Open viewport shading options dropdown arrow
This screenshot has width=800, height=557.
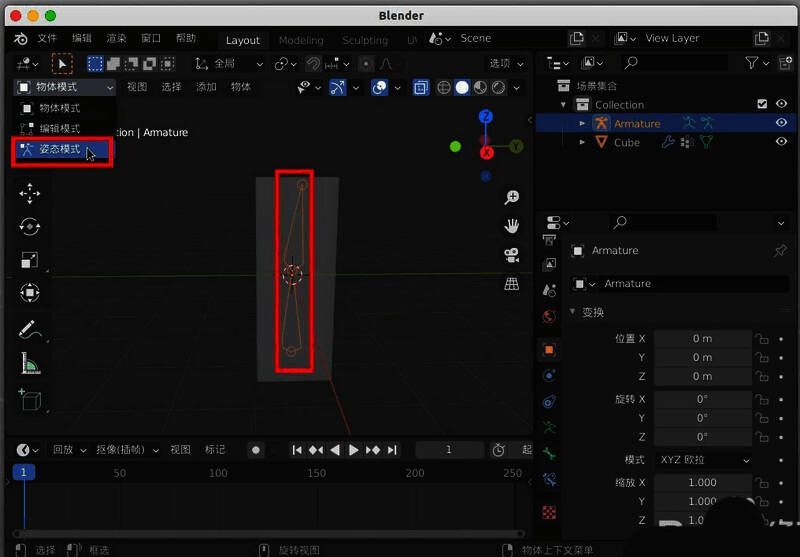point(516,88)
